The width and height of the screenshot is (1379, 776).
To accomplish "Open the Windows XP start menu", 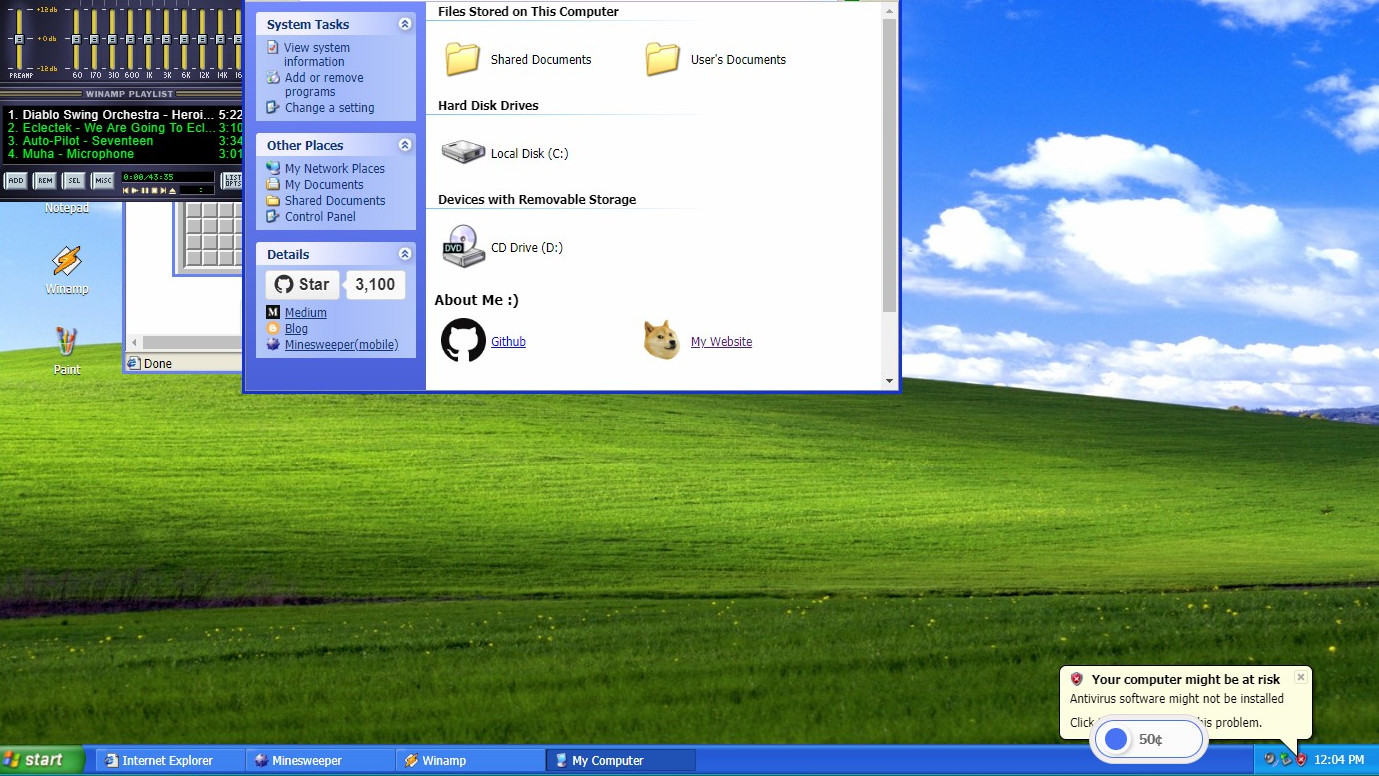I will [x=40, y=760].
